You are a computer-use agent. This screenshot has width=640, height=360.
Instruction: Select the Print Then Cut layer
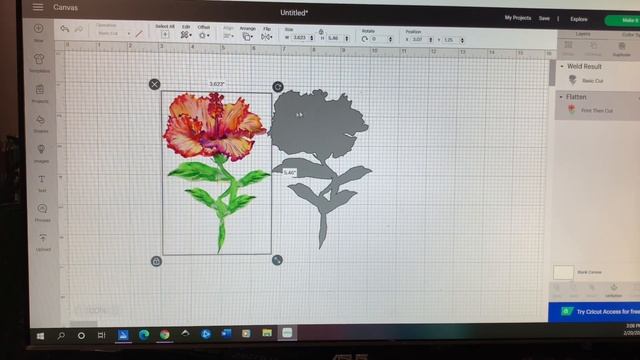597,110
